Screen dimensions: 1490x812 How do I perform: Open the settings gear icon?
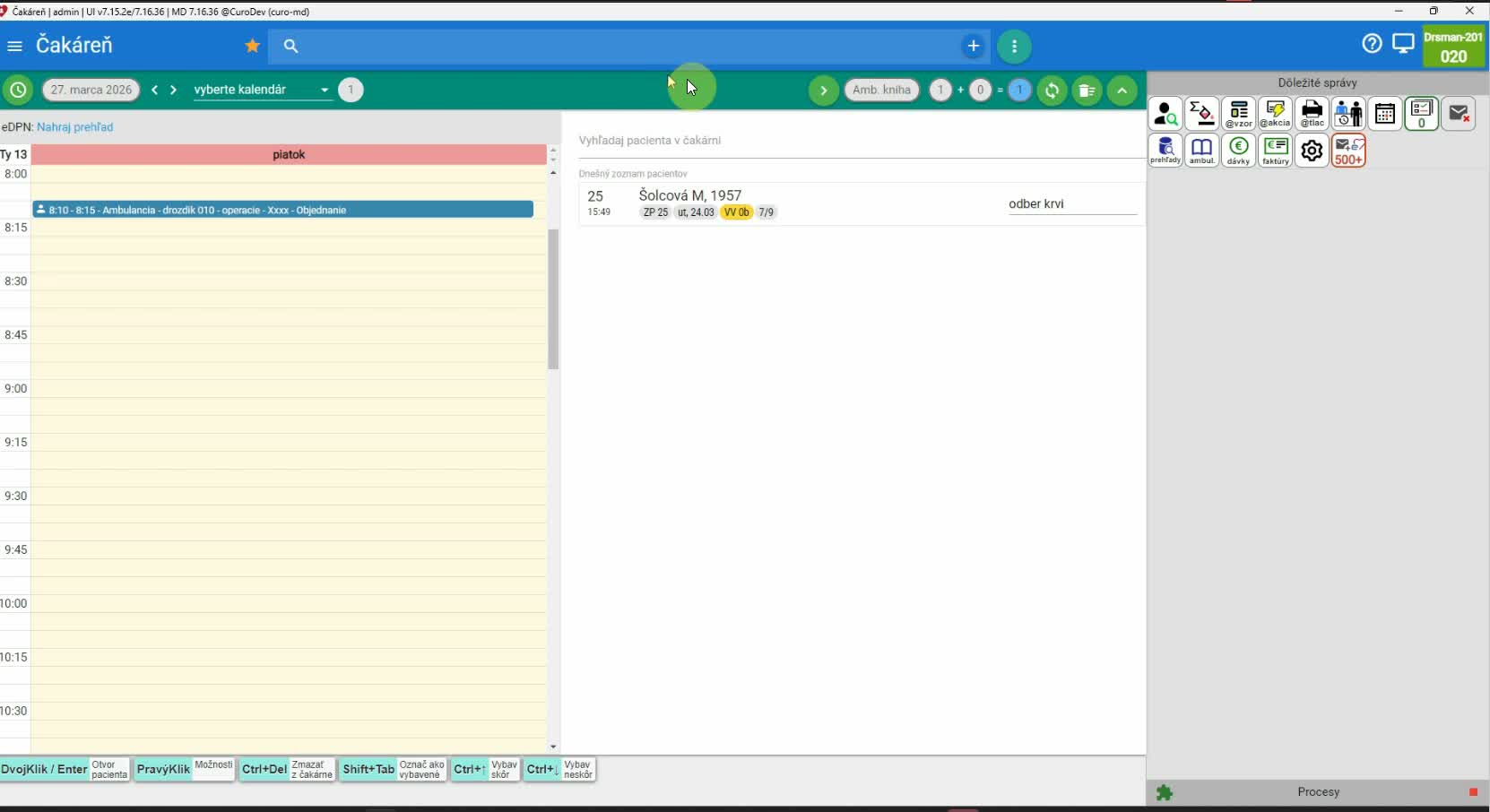click(1312, 151)
